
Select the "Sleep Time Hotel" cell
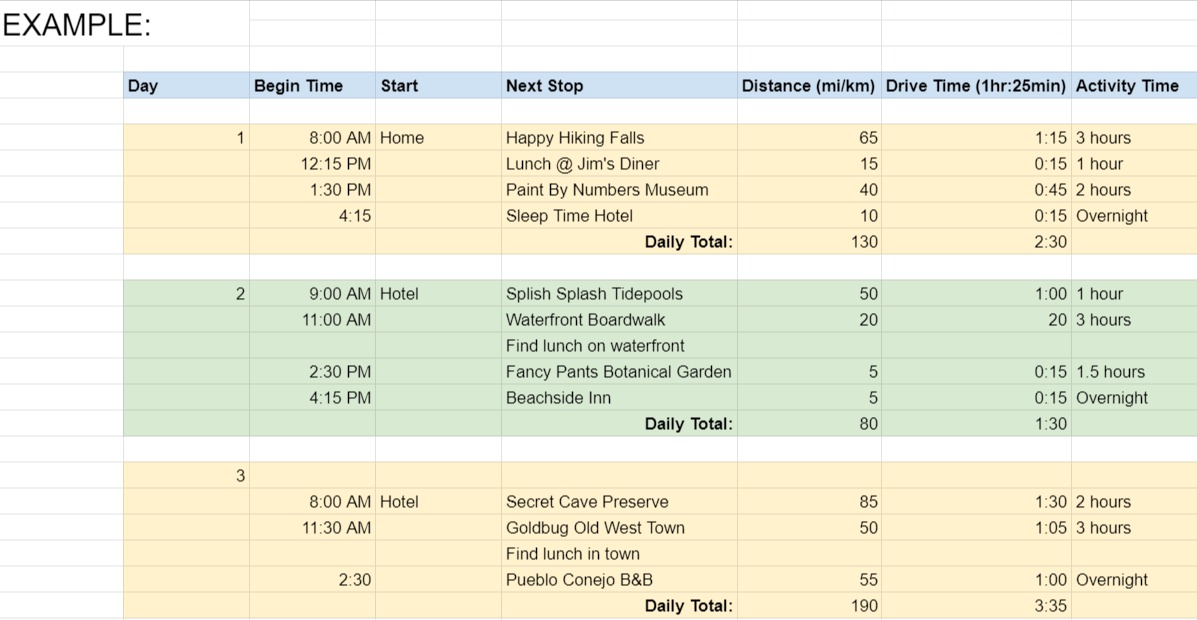[618, 216]
